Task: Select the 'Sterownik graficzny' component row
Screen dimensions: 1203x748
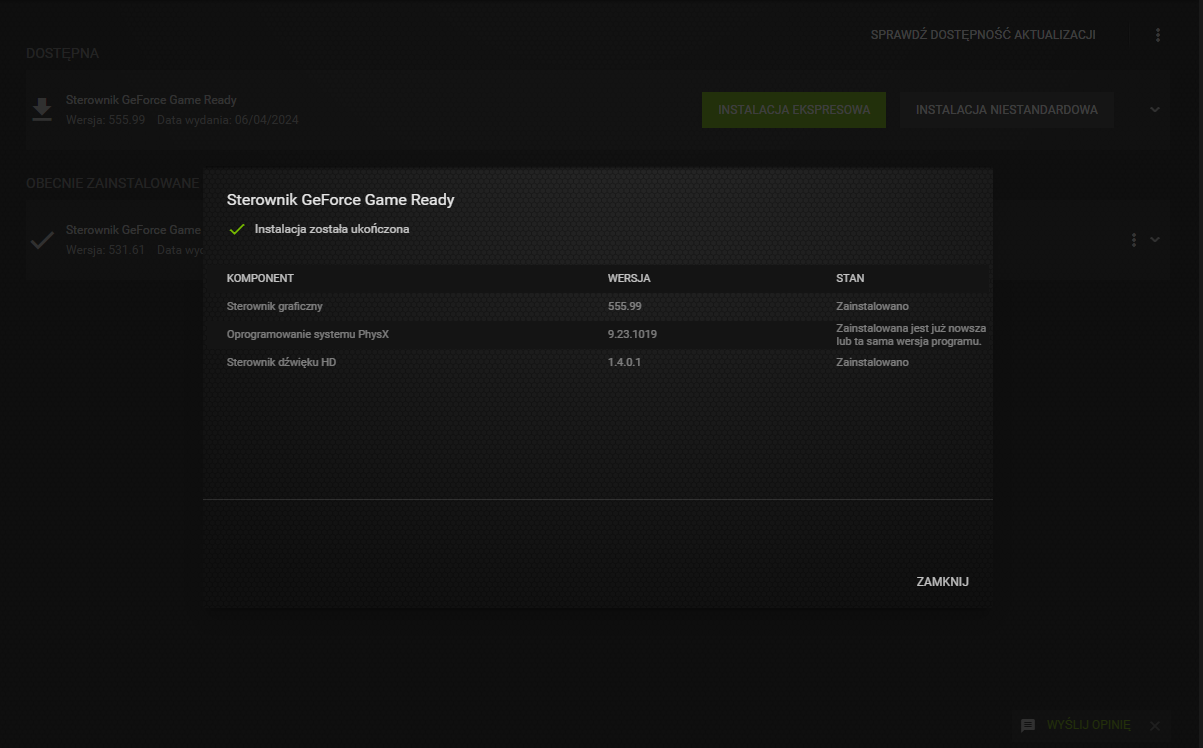Action: point(597,306)
